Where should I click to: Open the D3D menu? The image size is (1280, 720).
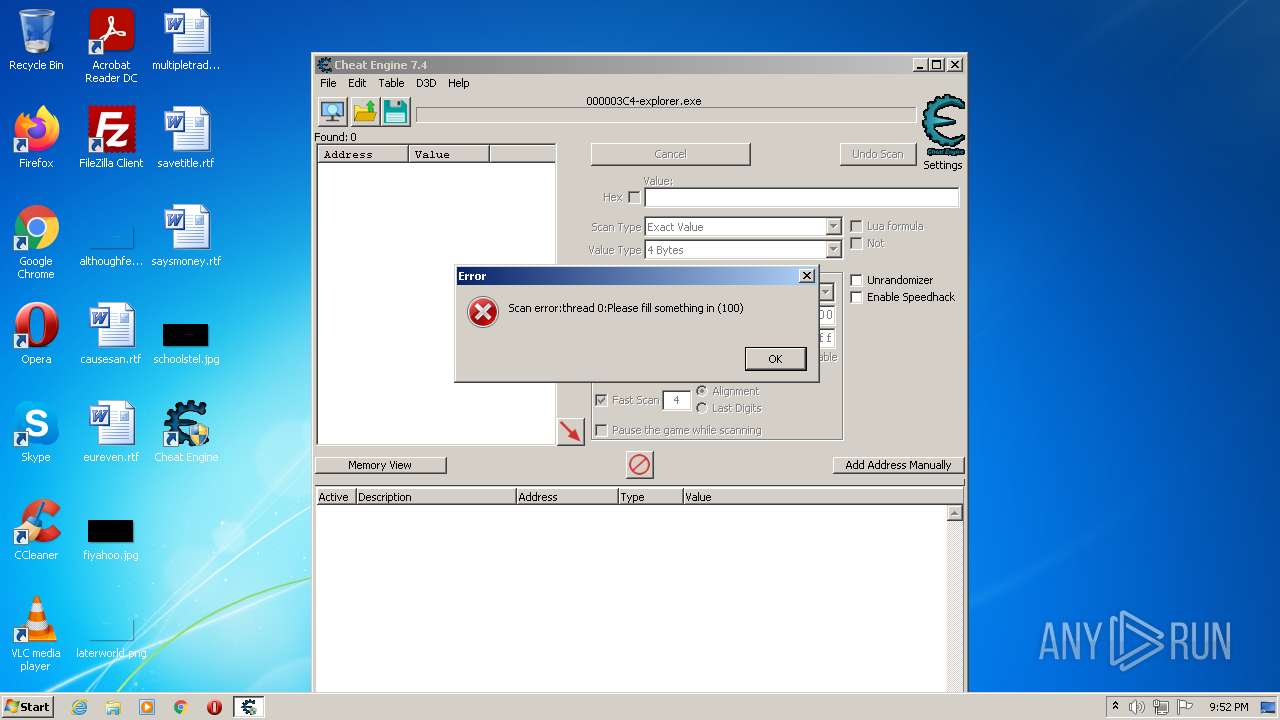(426, 83)
